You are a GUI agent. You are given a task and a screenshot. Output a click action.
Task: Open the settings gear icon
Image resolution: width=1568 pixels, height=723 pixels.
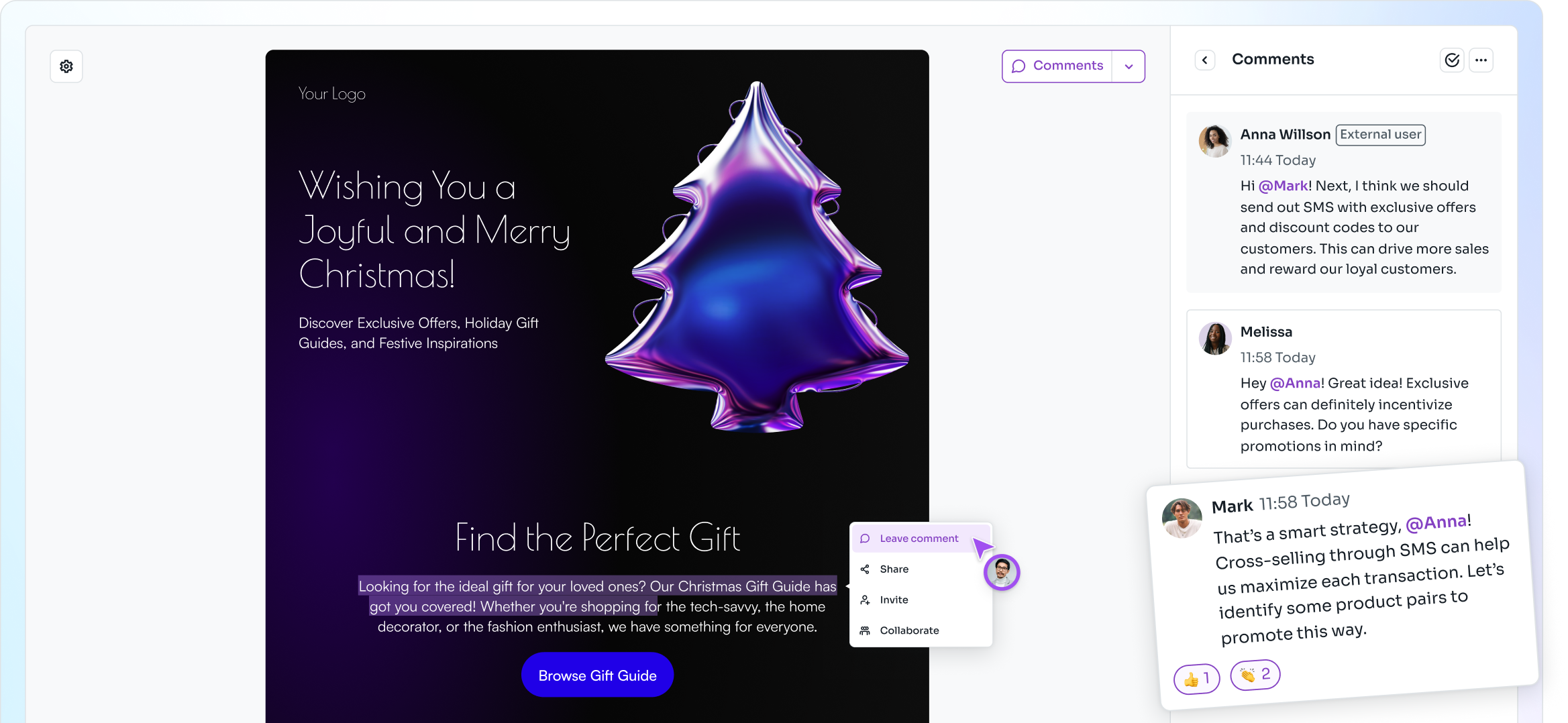pyautogui.click(x=66, y=66)
